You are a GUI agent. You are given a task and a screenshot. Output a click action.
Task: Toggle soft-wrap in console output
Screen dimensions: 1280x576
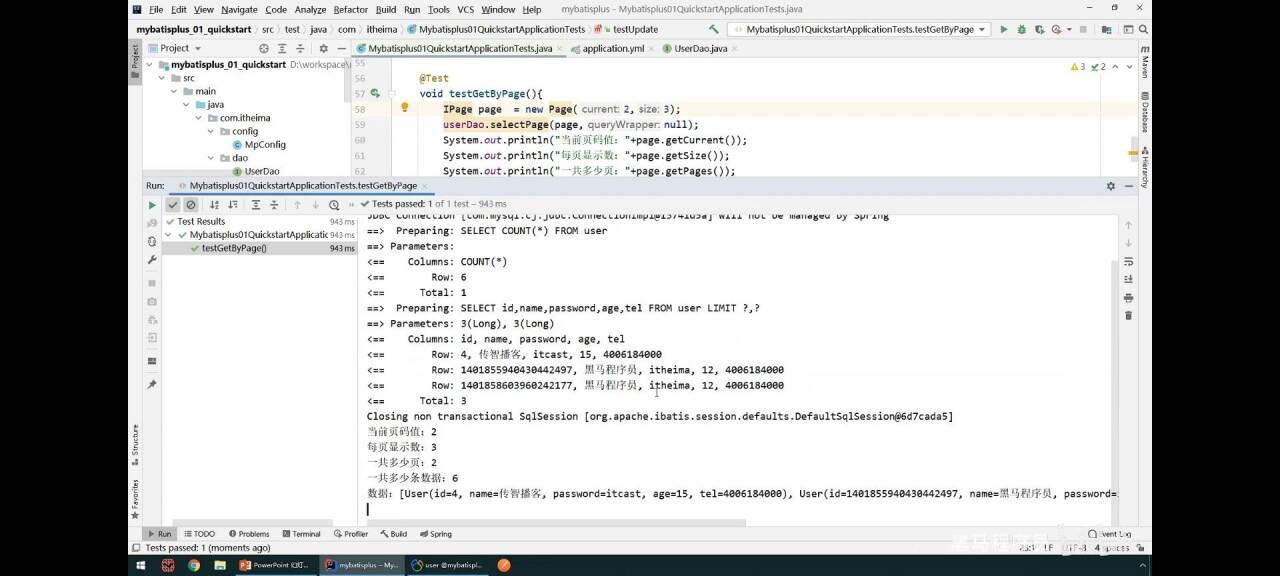coord(1128,262)
